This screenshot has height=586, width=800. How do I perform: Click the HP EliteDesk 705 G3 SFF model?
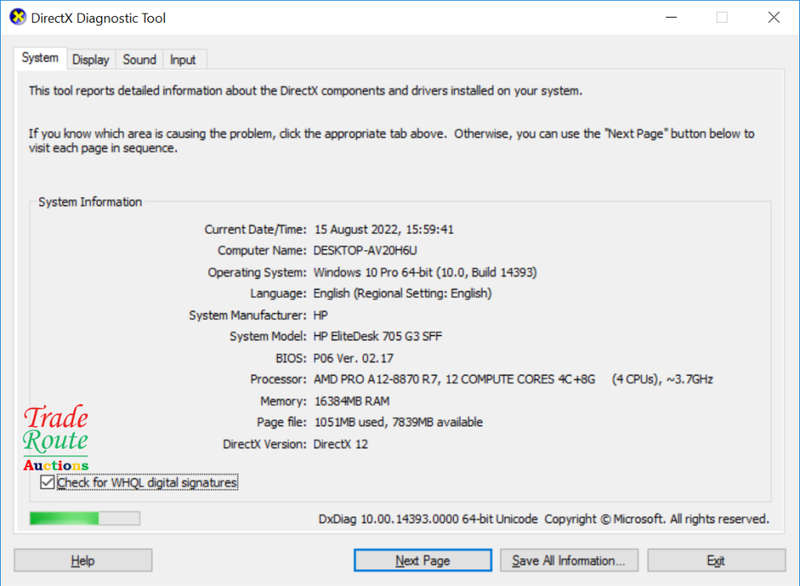pos(378,337)
